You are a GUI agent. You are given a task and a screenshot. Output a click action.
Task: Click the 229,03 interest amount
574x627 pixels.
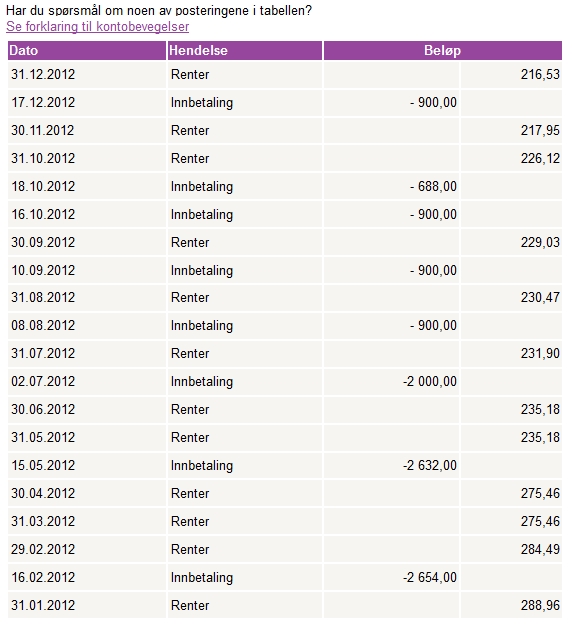pyautogui.click(x=540, y=242)
